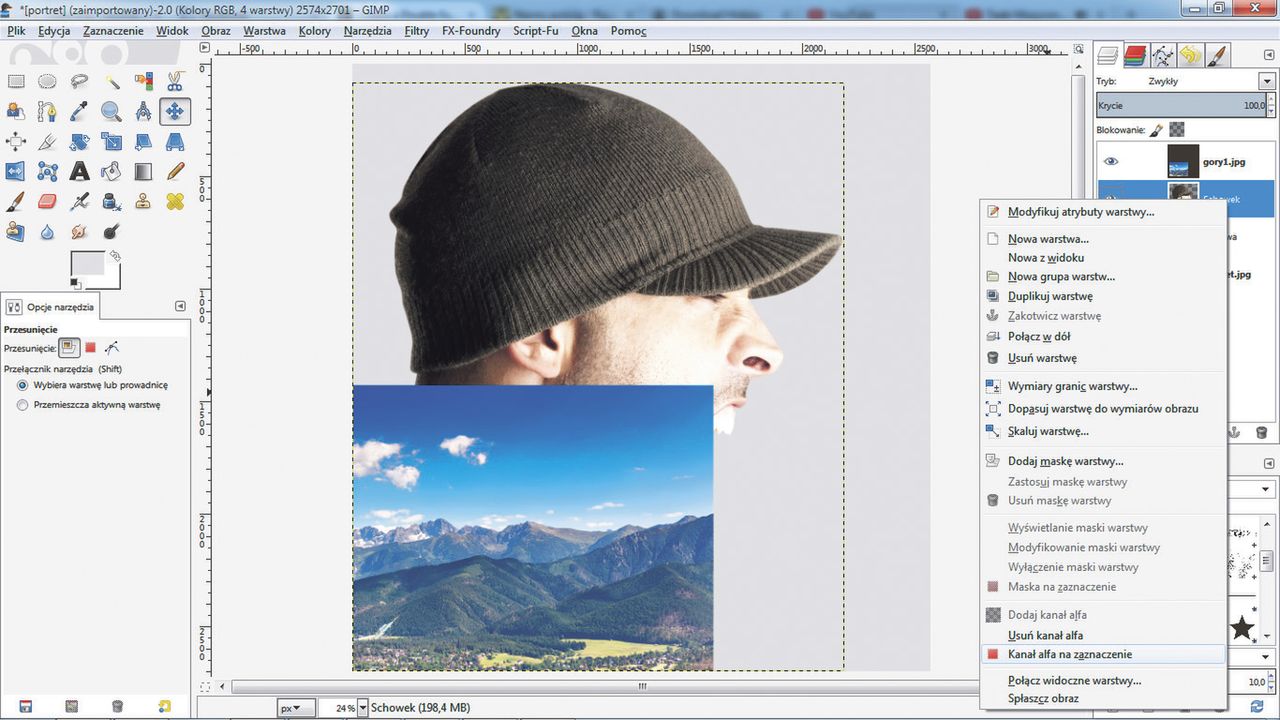1280x720 pixels.
Task: Select the Free Select lasso tool
Action: click(x=79, y=81)
